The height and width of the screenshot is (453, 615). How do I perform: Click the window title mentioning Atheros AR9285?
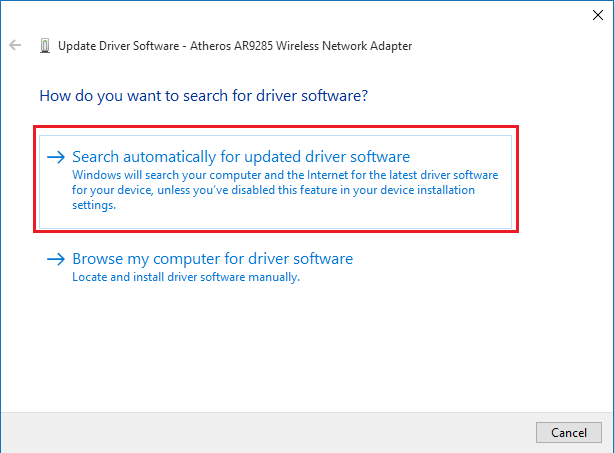pos(235,46)
